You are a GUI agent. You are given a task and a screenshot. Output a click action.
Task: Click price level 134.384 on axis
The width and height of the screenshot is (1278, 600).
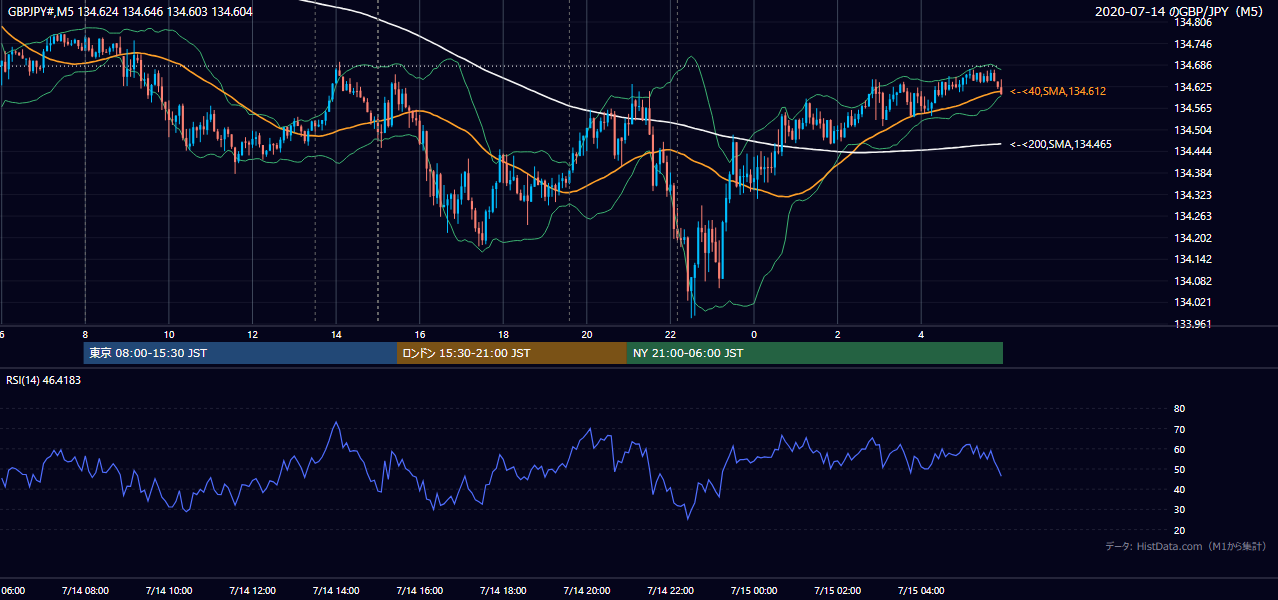(1192, 173)
